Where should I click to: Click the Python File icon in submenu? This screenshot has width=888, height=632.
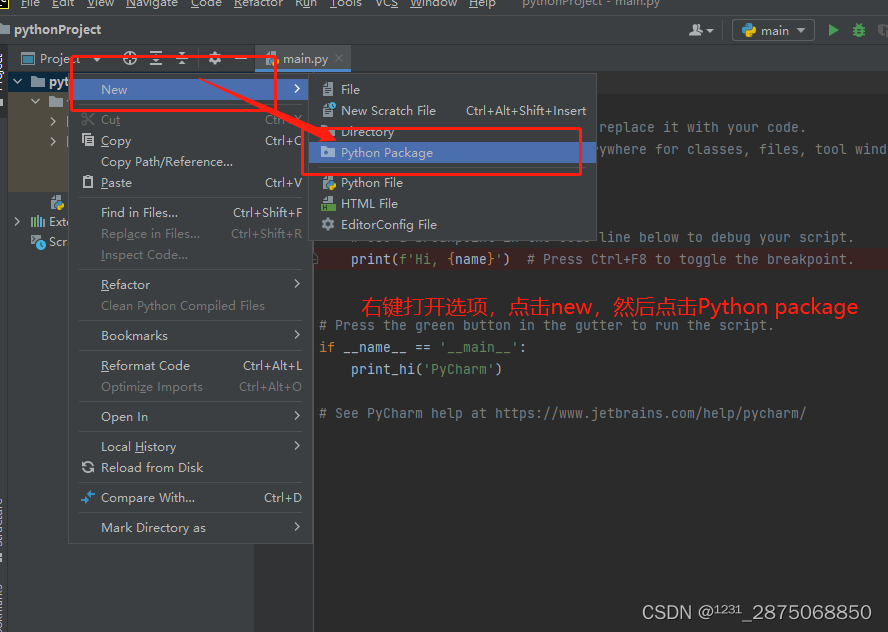coord(328,182)
